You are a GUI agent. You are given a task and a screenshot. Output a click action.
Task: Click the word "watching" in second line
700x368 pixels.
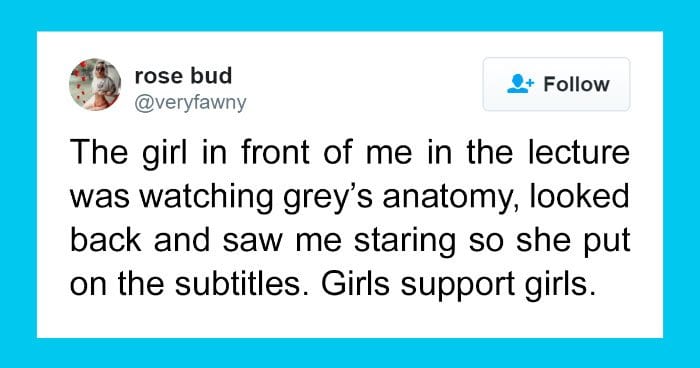(x=206, y=197)
